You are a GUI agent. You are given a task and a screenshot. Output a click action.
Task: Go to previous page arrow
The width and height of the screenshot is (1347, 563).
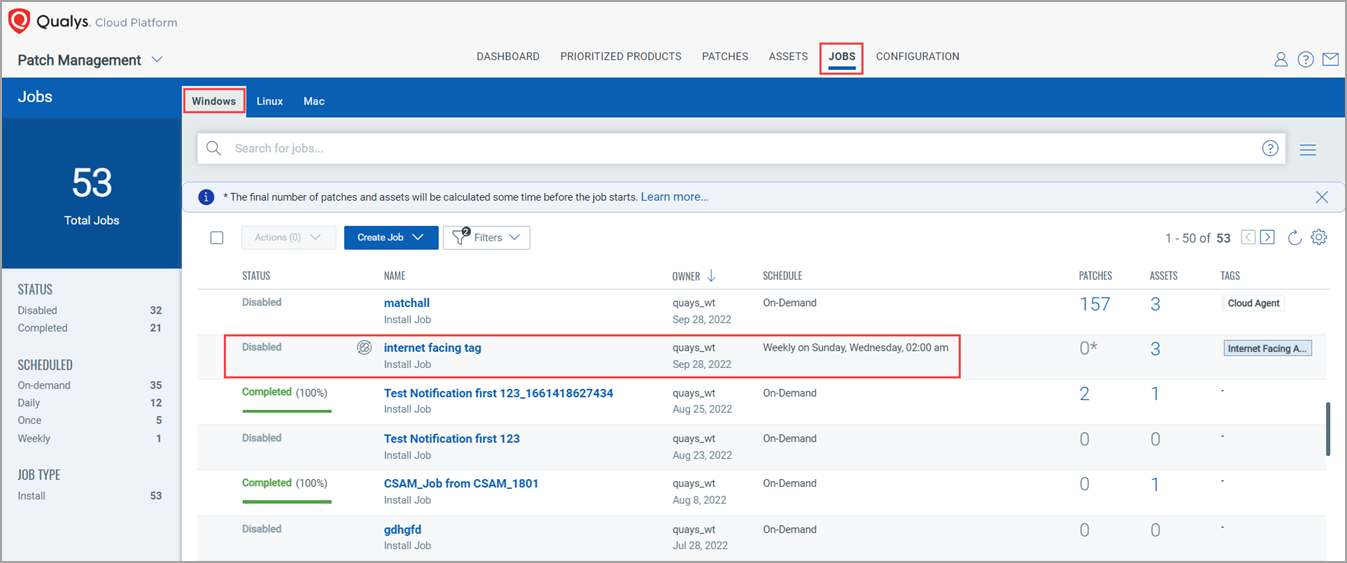coord(1248,237)
